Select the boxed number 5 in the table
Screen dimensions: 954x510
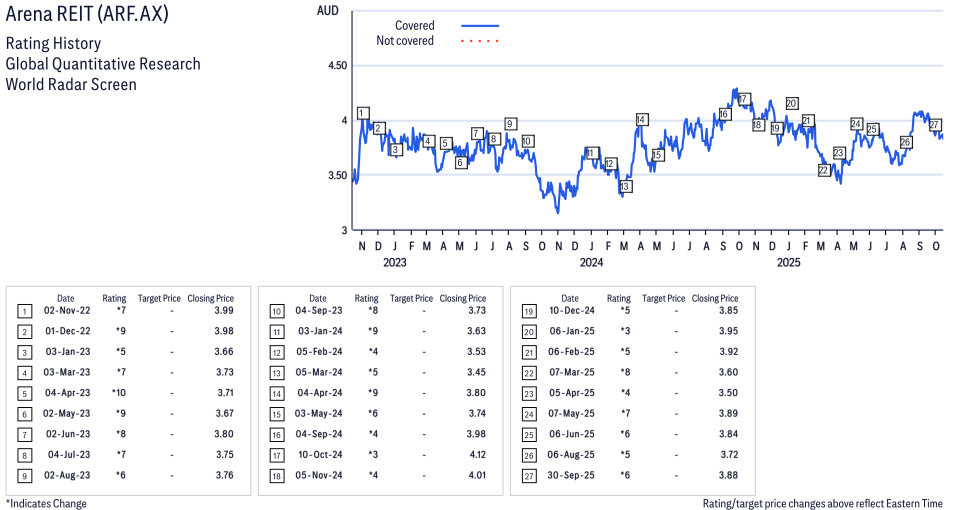(x=24, y=393)
